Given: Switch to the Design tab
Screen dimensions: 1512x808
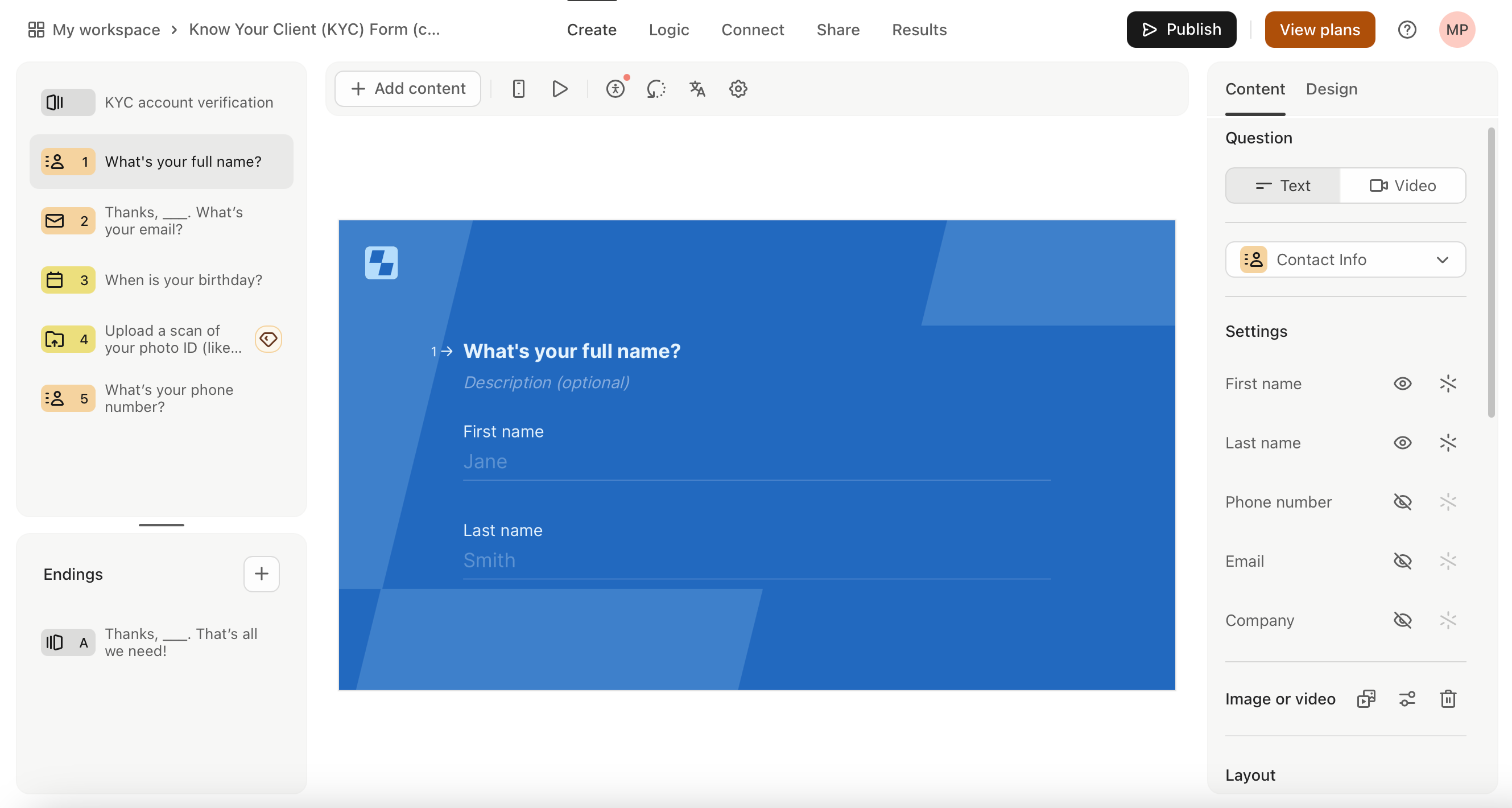Looking at the screenshot, I should click(1331, 89).
